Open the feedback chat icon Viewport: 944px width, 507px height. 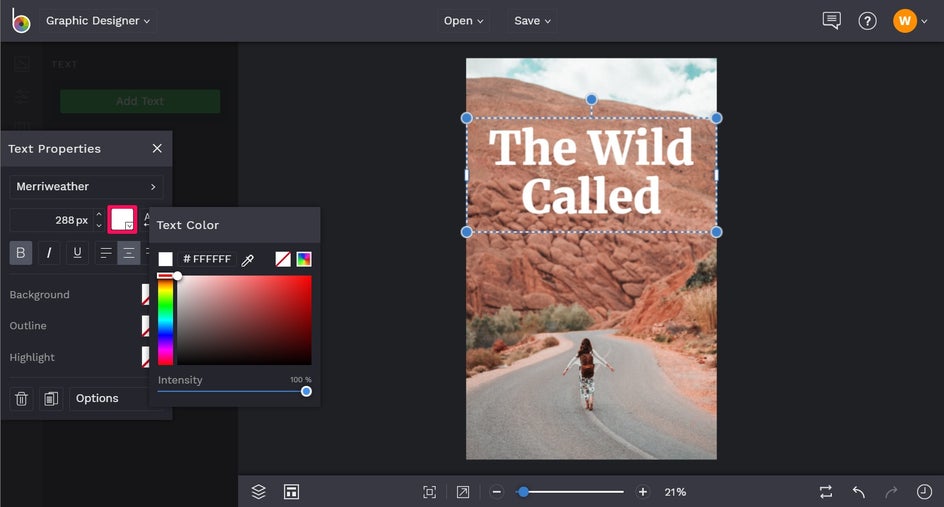[x=831, y=21]
